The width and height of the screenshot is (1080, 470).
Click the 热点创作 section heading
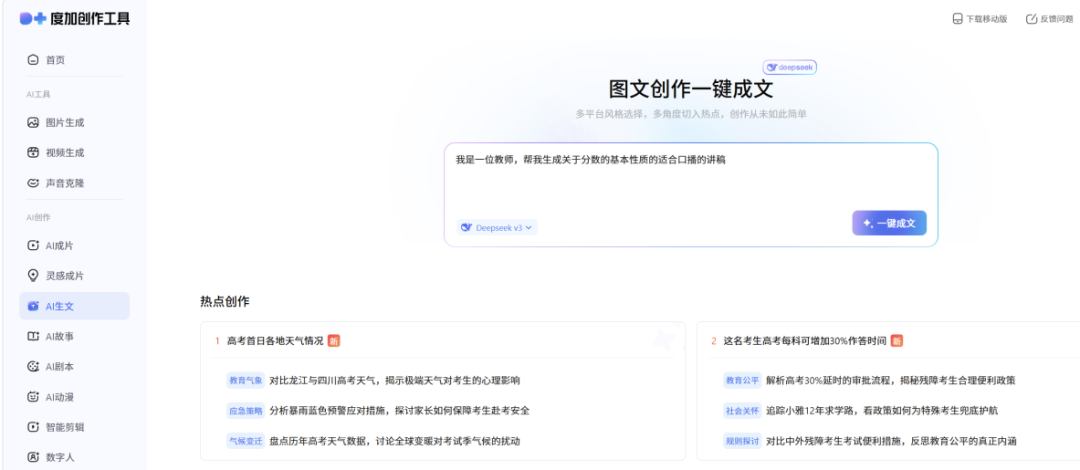[x=225, y=302]
